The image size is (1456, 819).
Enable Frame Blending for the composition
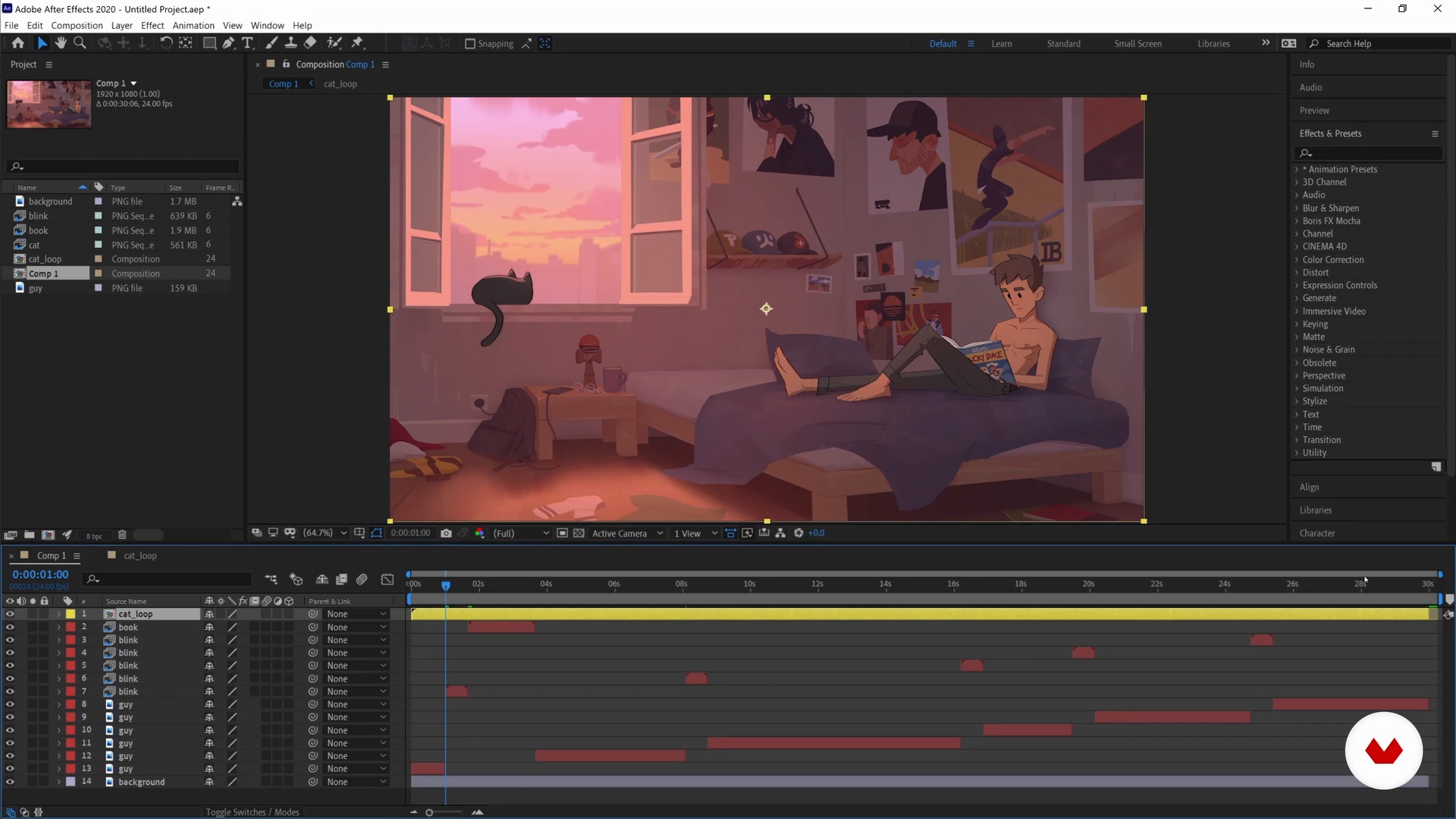[342, 579]
